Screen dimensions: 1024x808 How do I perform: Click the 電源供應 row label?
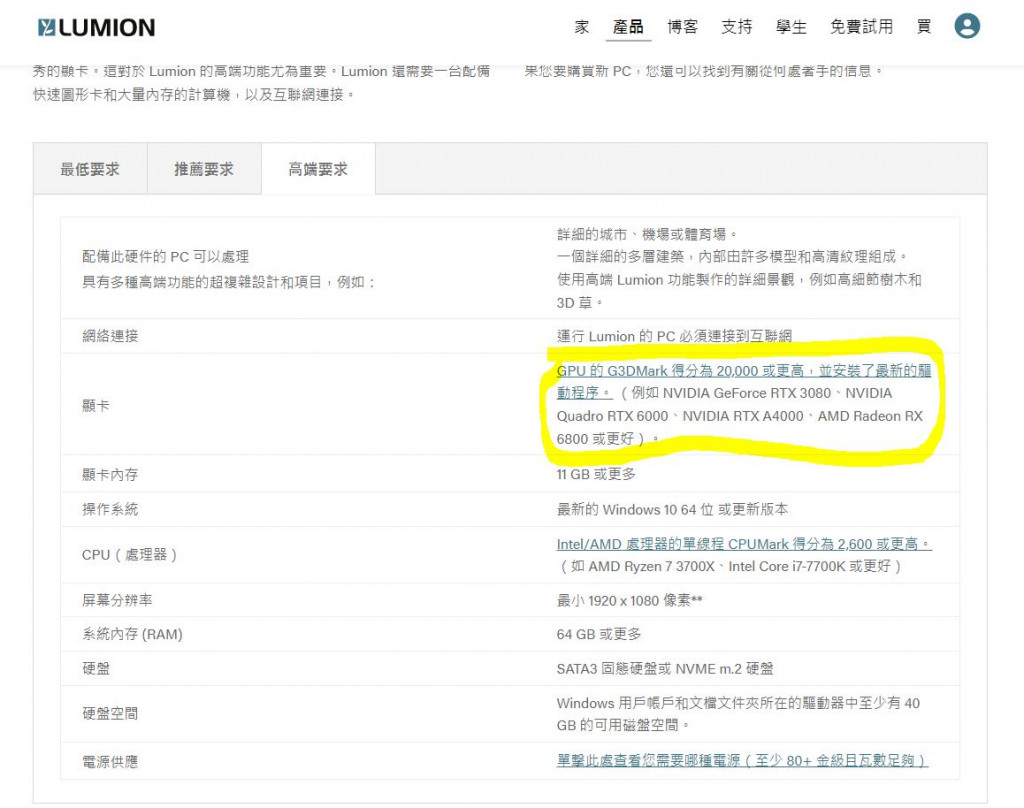click(110, 762)
